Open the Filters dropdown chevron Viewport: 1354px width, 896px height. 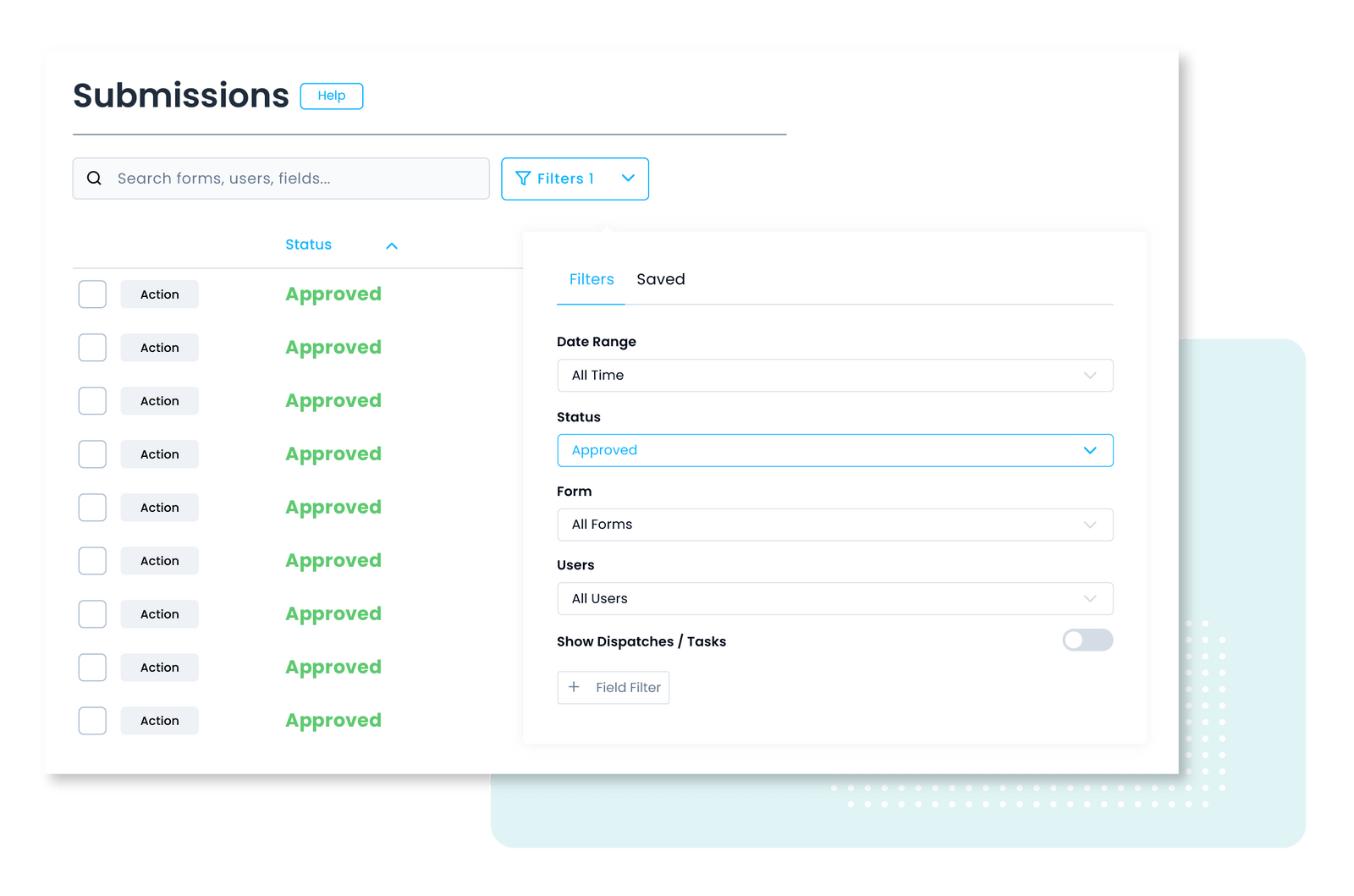coord(628,179)
